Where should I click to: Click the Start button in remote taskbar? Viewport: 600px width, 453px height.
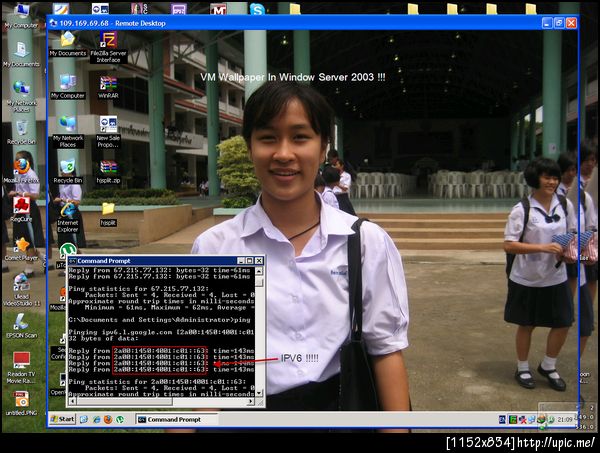[62, 419]
